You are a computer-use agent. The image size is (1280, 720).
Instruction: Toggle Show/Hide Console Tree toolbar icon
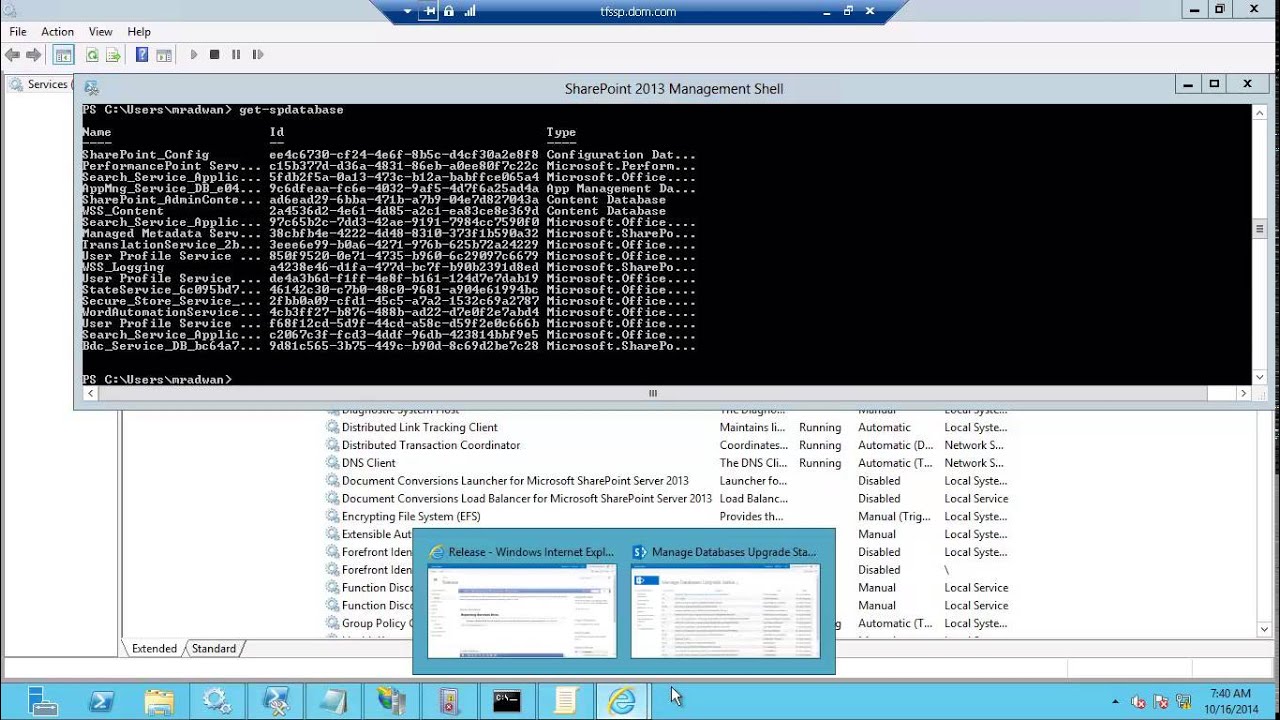pos(63,55)
